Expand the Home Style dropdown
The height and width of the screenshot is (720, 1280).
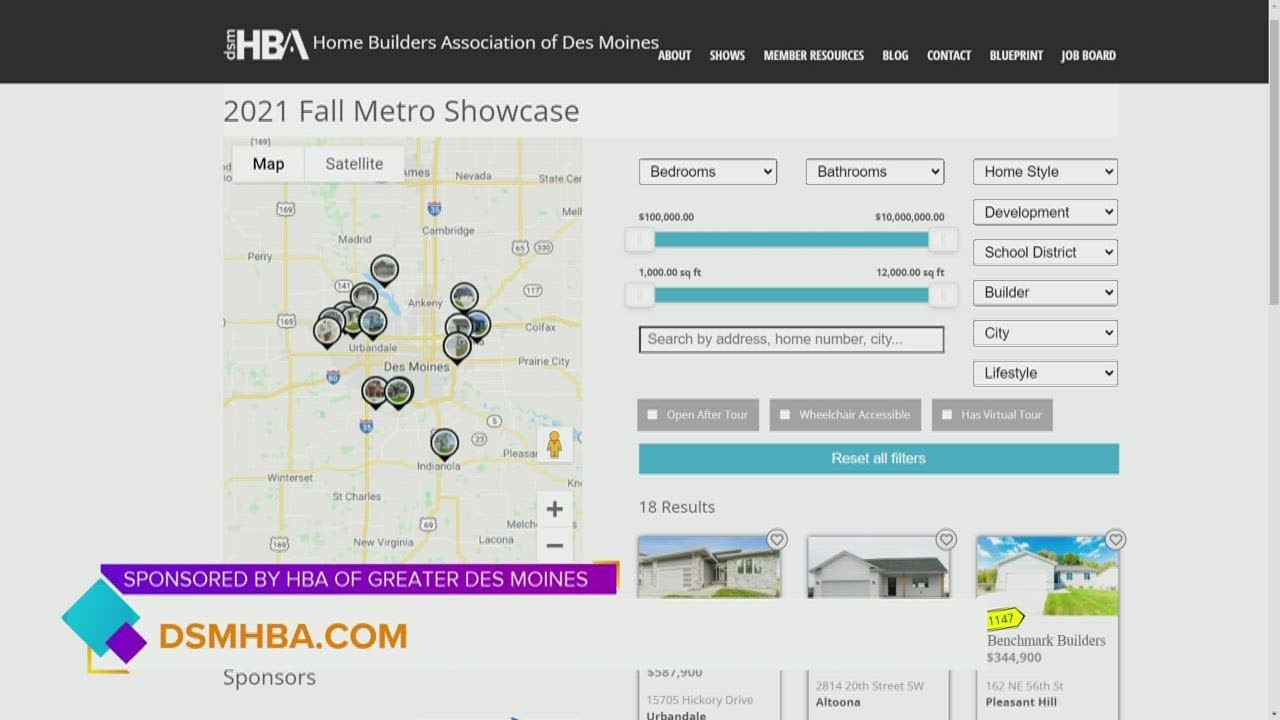[x=1045, y=172]
